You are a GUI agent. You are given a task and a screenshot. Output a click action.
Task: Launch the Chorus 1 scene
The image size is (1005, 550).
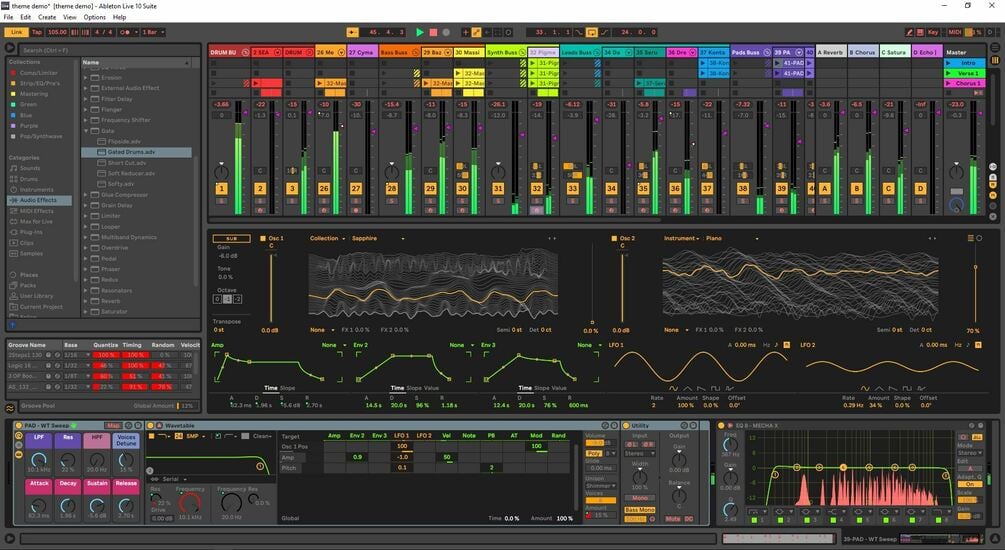click(964, 83)
